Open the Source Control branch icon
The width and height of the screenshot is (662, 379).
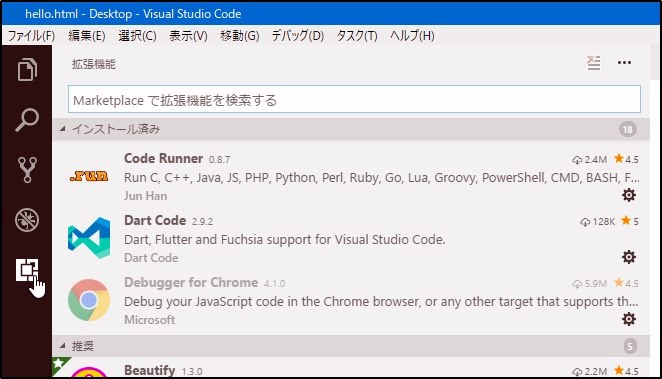click(27, 170)
